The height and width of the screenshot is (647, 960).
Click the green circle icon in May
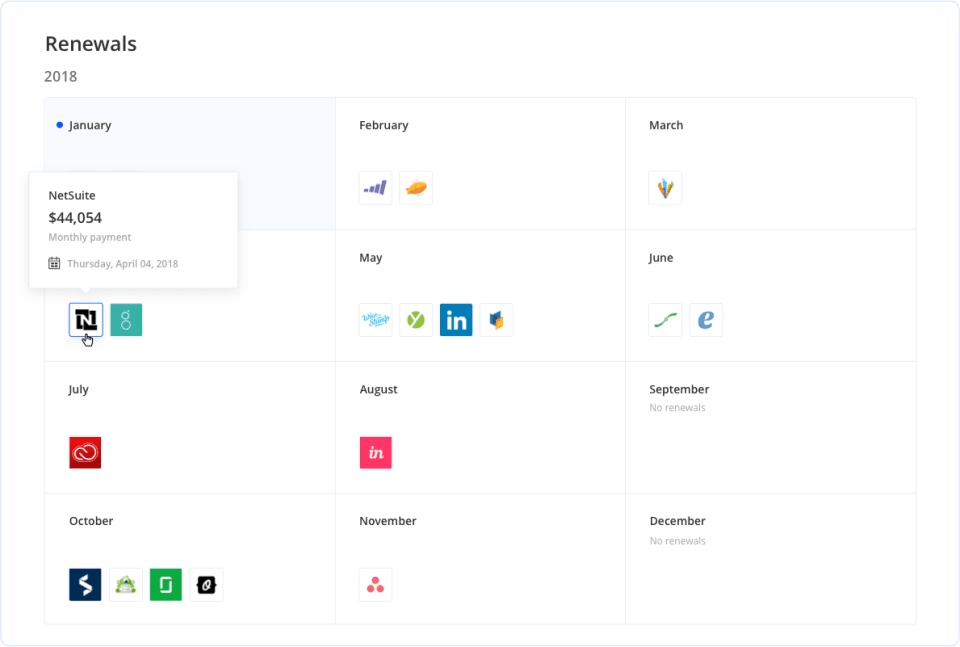pos(416,320)
